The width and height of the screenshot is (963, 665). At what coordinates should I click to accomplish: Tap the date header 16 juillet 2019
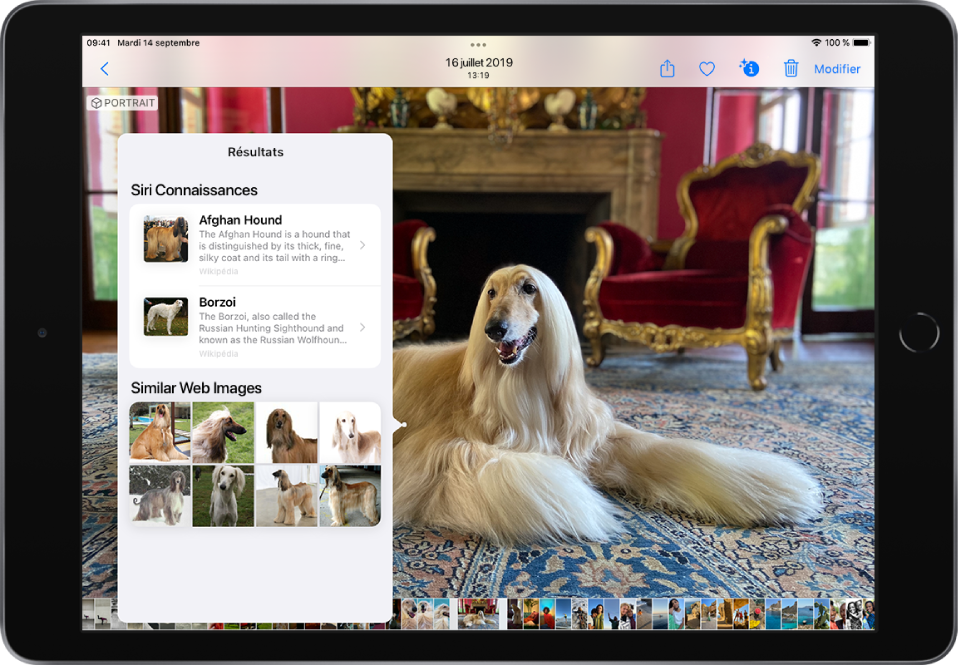(x=477, y=60)
